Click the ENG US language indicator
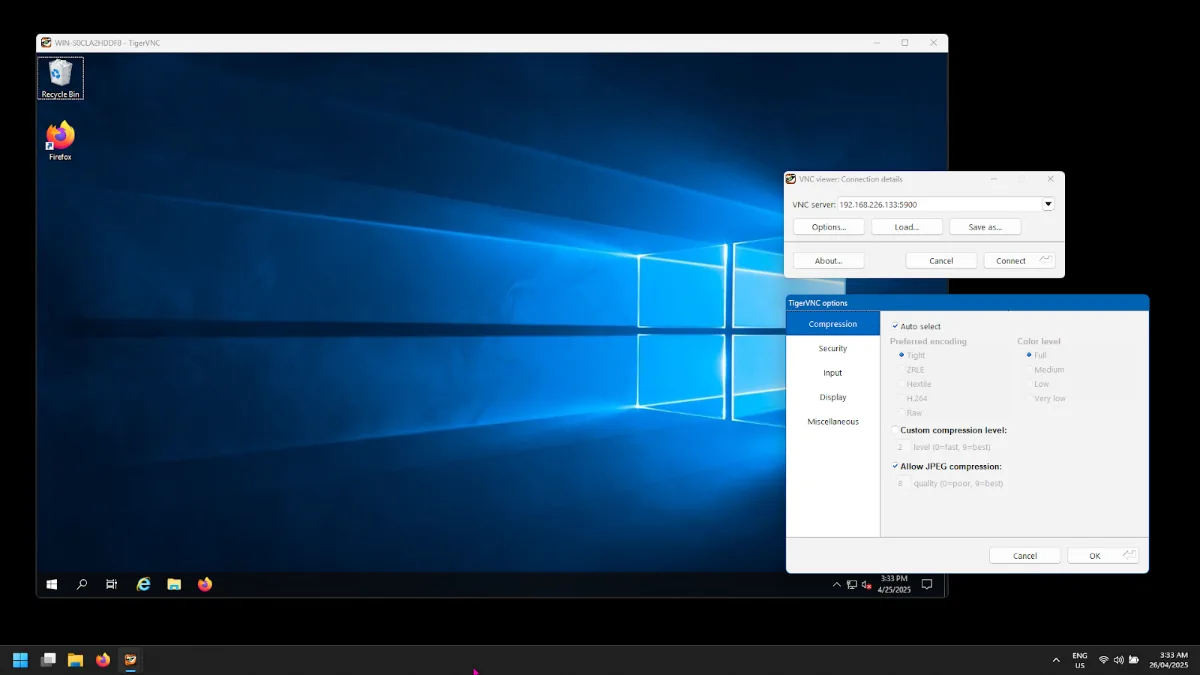Screen dimensions: 1200x675 point(1080,660)
